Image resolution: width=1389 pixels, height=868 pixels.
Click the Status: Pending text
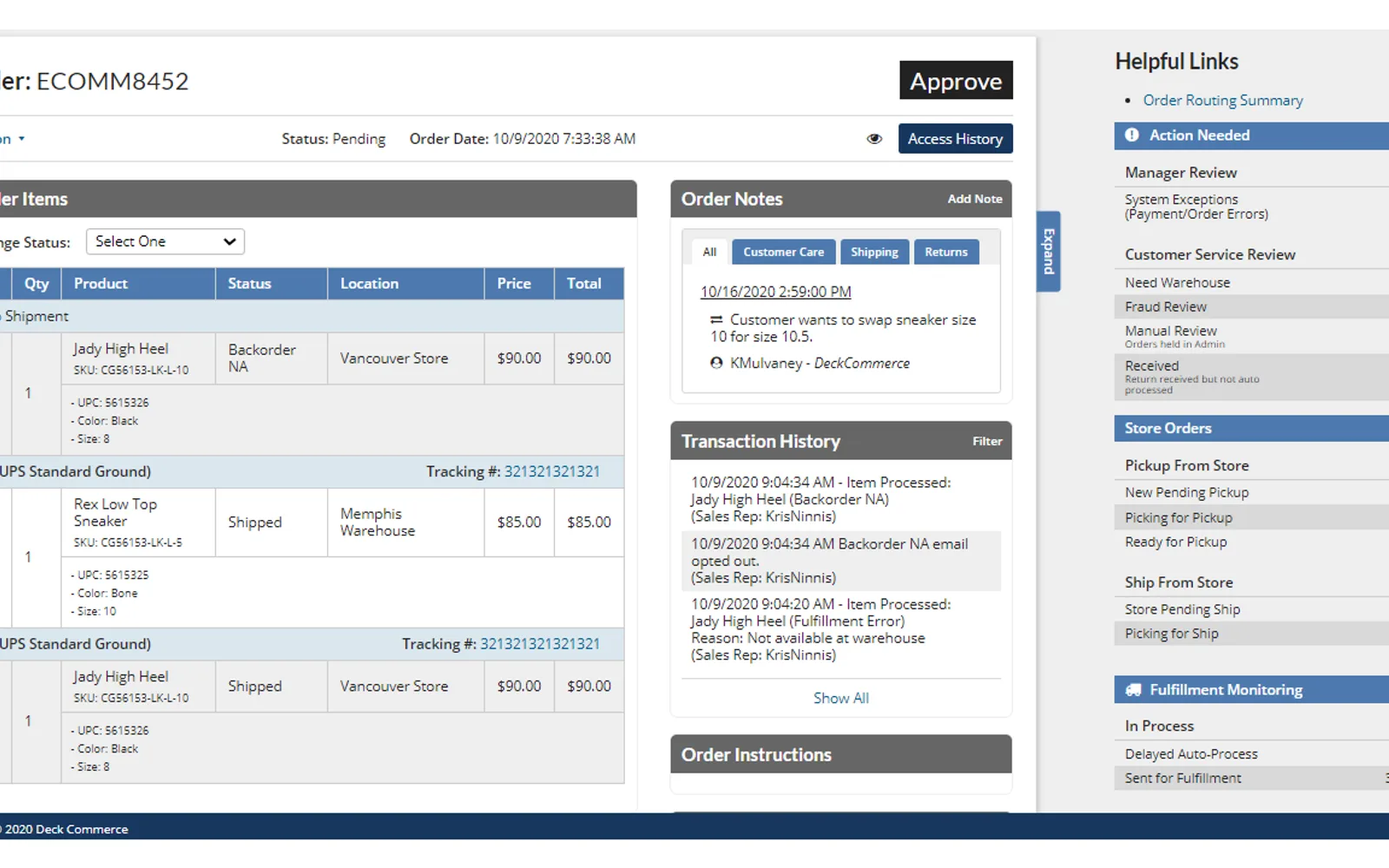click(x=333, y=139)
